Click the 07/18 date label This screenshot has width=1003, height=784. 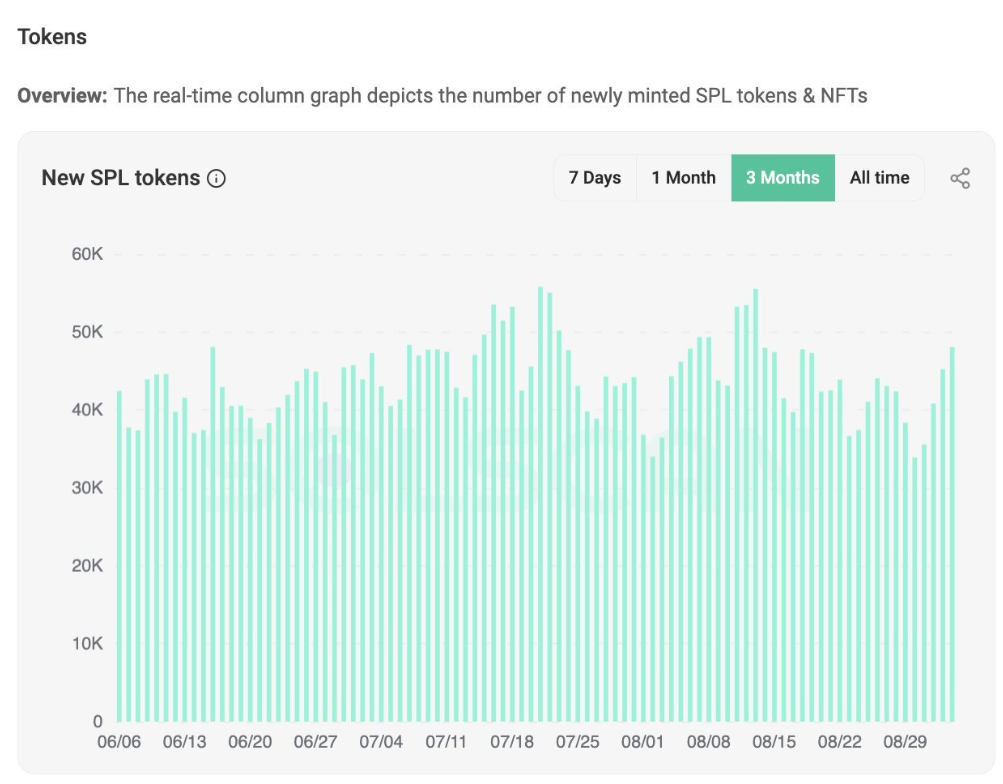tap(512, 743)
